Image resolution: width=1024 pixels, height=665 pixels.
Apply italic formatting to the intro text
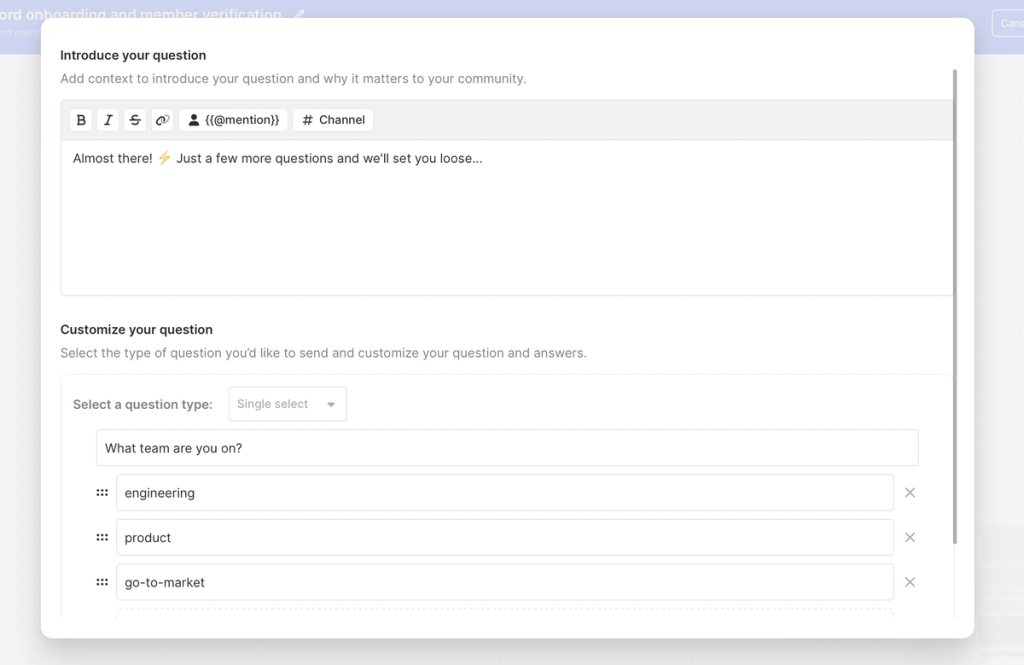108,119
